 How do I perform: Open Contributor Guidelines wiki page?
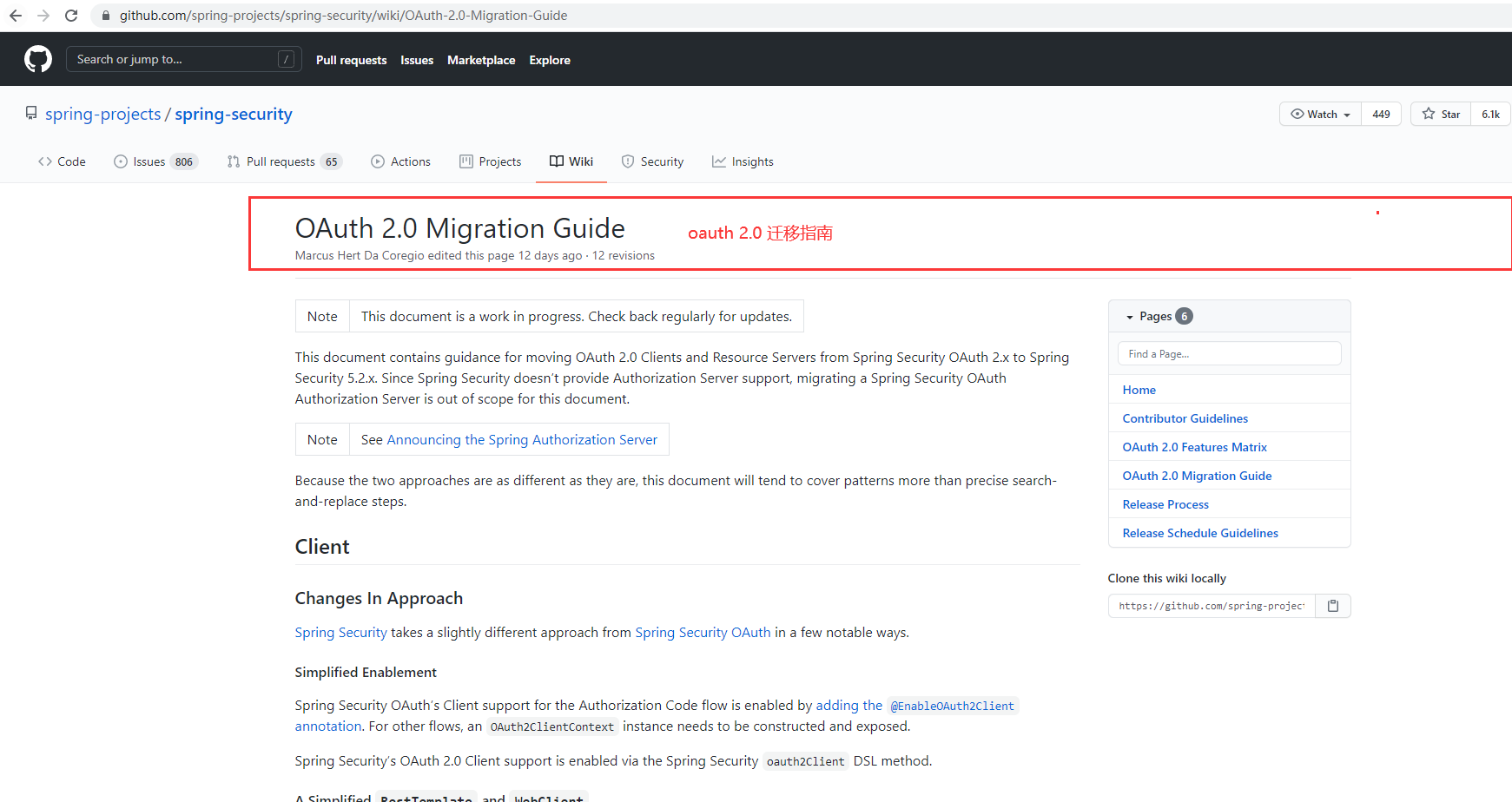pos(1185,418)
